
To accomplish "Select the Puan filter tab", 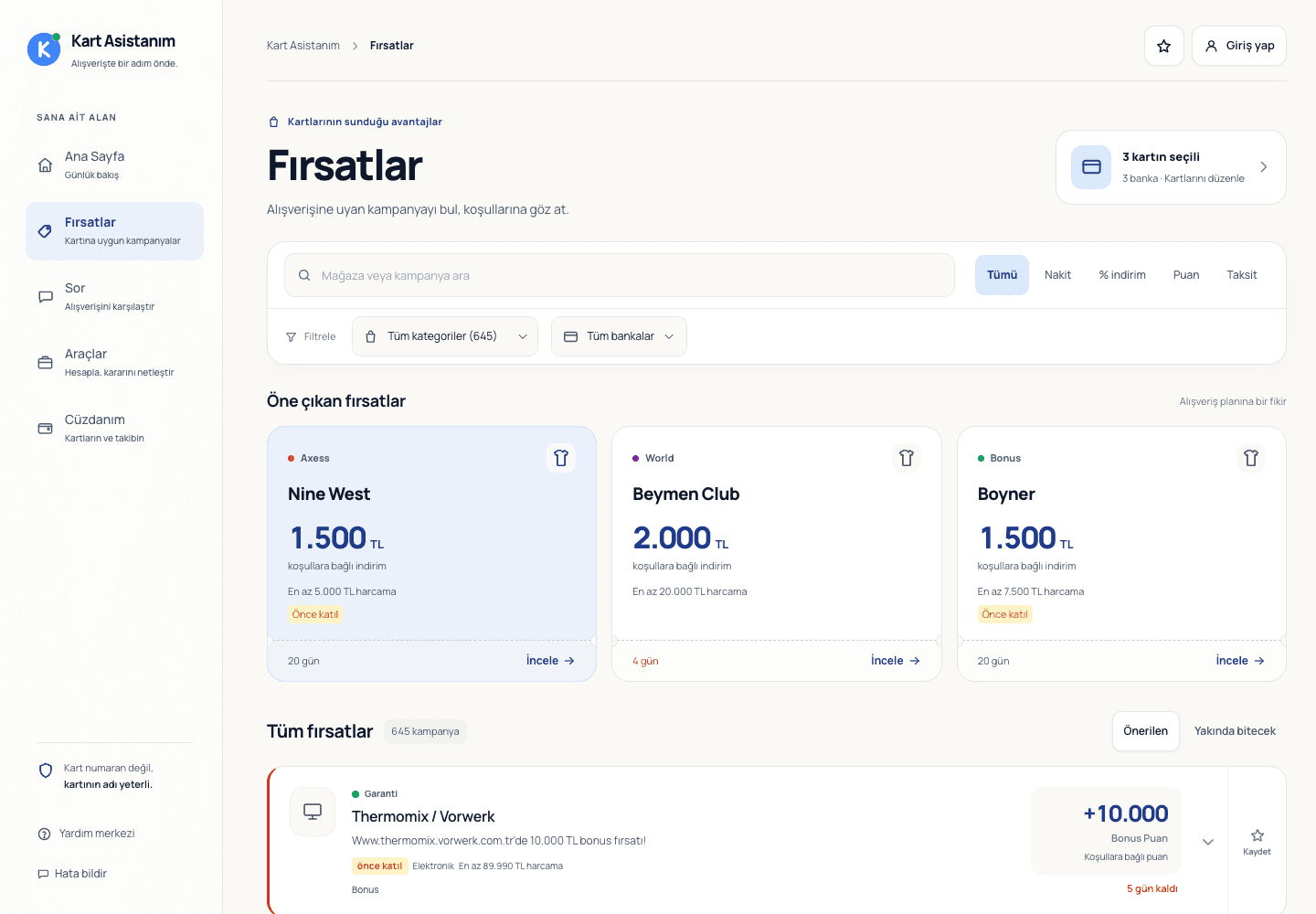I will tap(1186, 275).
